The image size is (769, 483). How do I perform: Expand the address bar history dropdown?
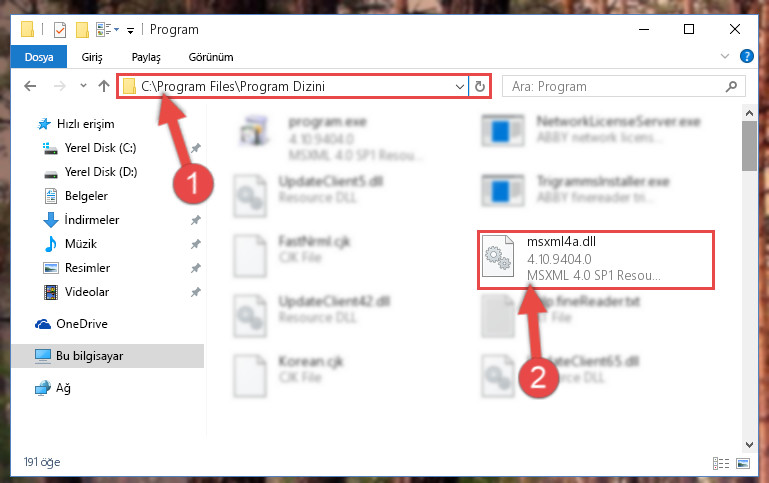point(460,87)
